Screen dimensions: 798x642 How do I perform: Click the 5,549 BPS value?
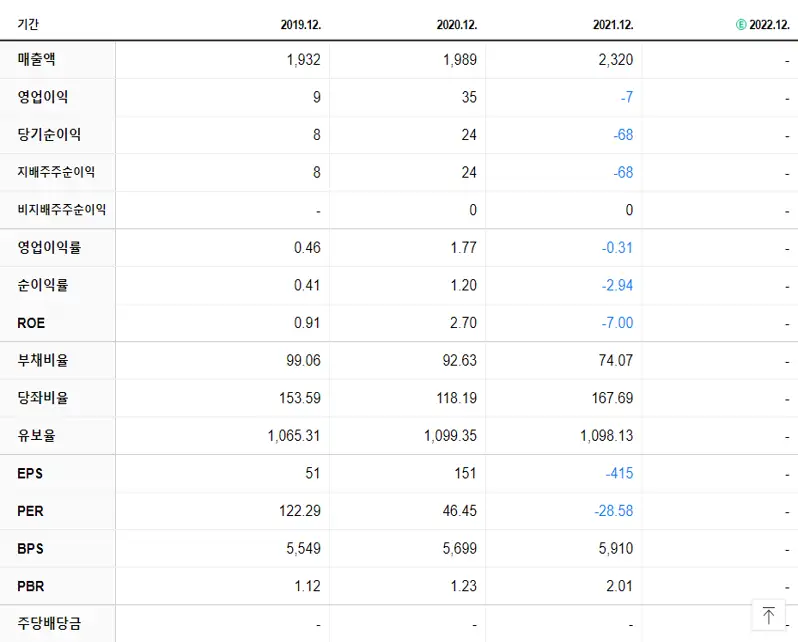tap(304, 549)
